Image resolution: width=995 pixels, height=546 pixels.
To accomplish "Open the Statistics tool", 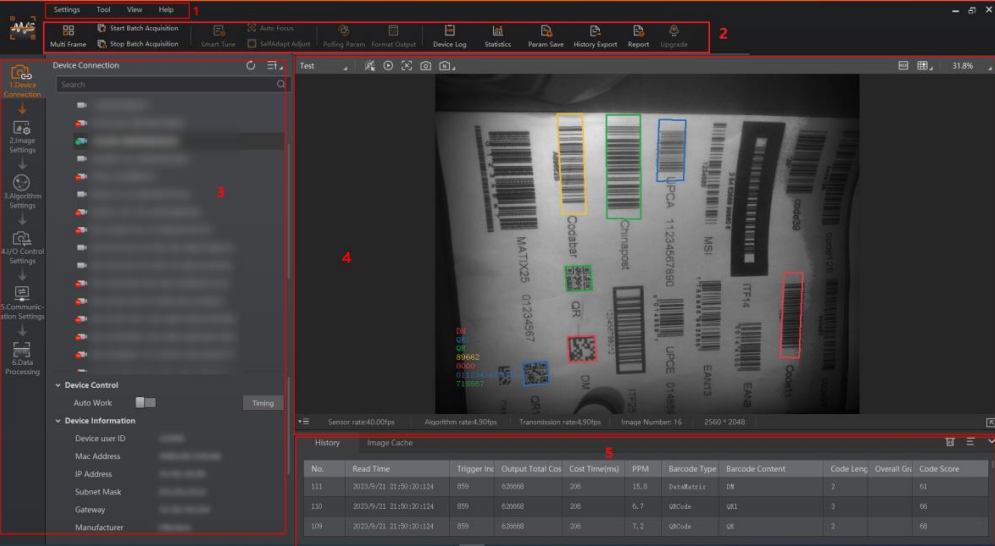I will [x=498, y=36].
